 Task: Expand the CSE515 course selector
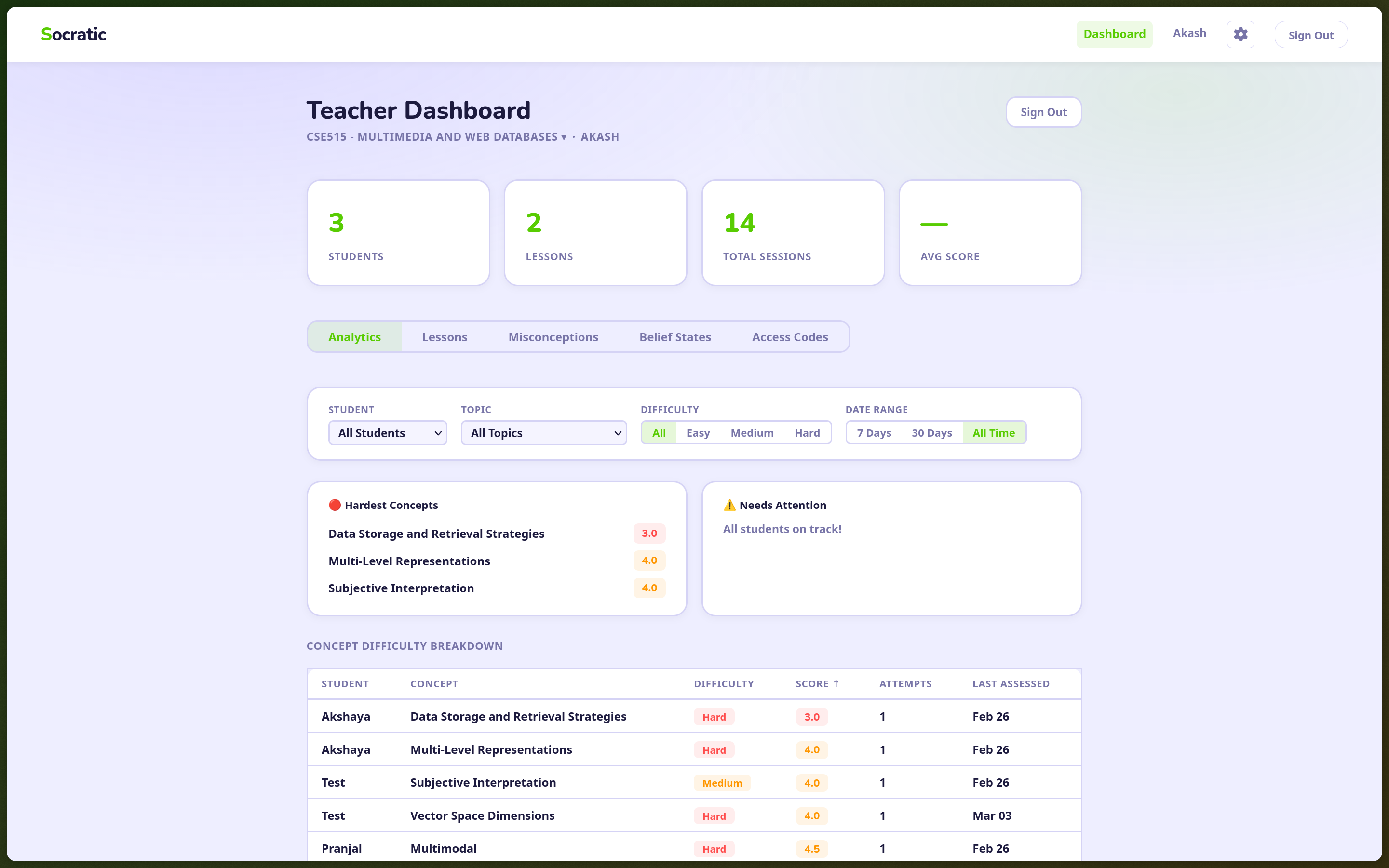(436, 136)
